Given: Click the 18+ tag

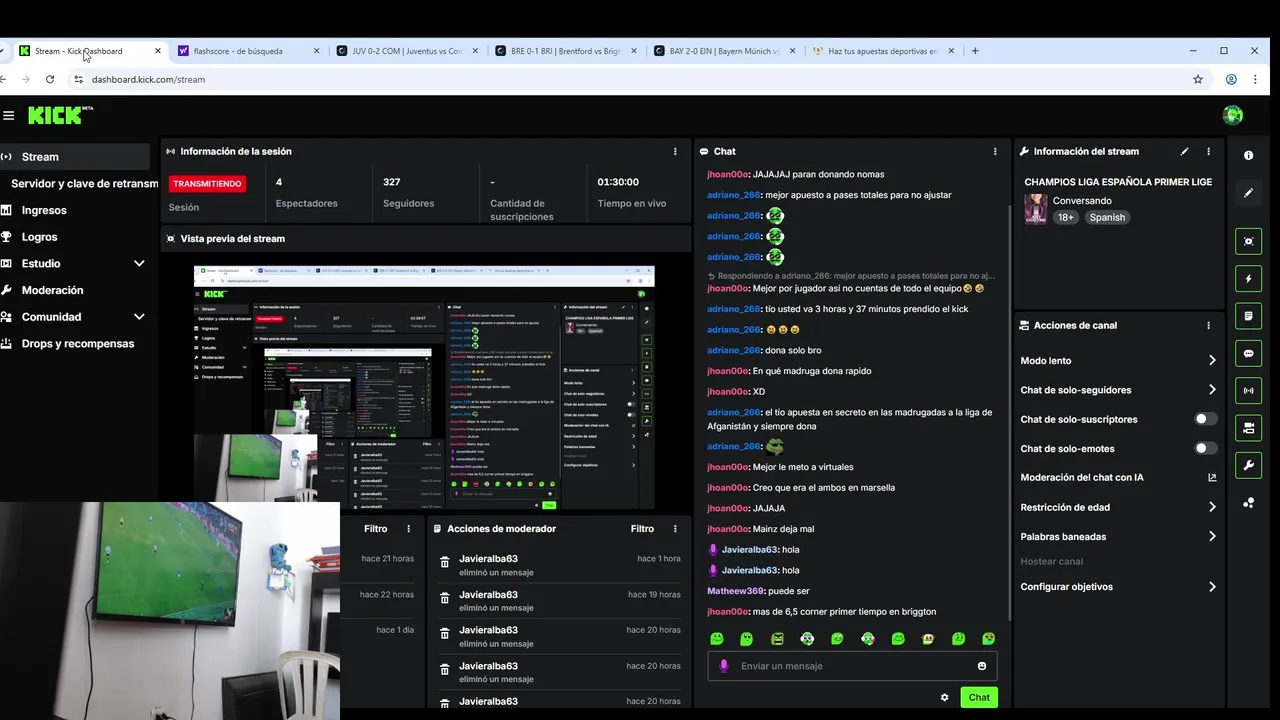Looking at the screenshot, I should click(1066, 217).
